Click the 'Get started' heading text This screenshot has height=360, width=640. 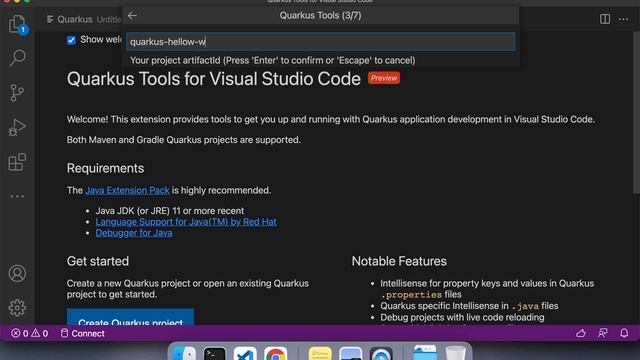coord(98,261)
